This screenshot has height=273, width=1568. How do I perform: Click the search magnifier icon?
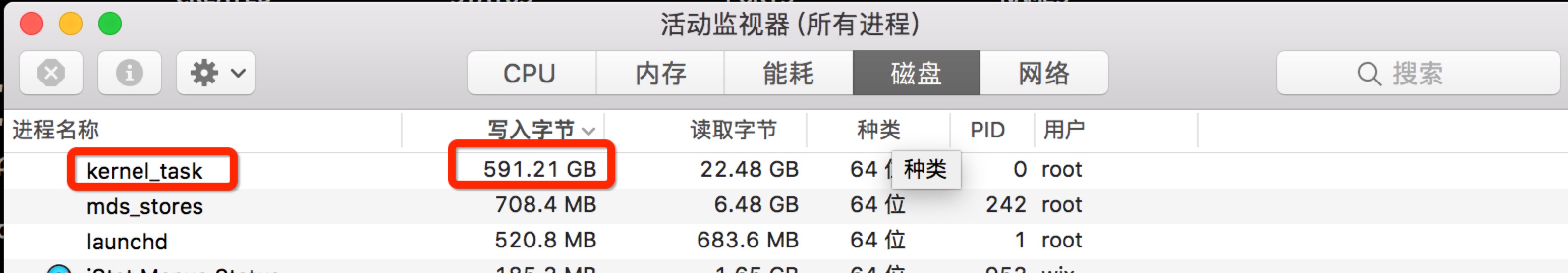pyautogui.click(x=1369, y=74)
